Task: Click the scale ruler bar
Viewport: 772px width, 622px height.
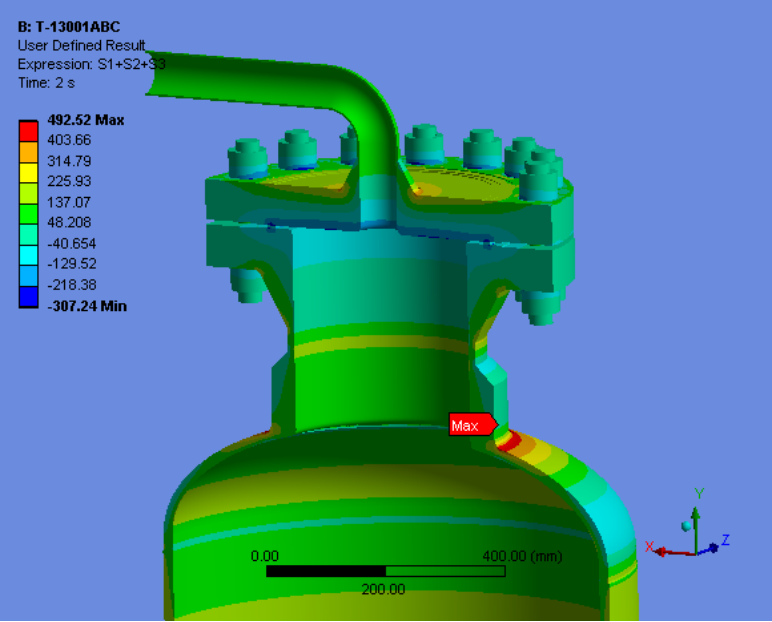Action: click(386, 571)
